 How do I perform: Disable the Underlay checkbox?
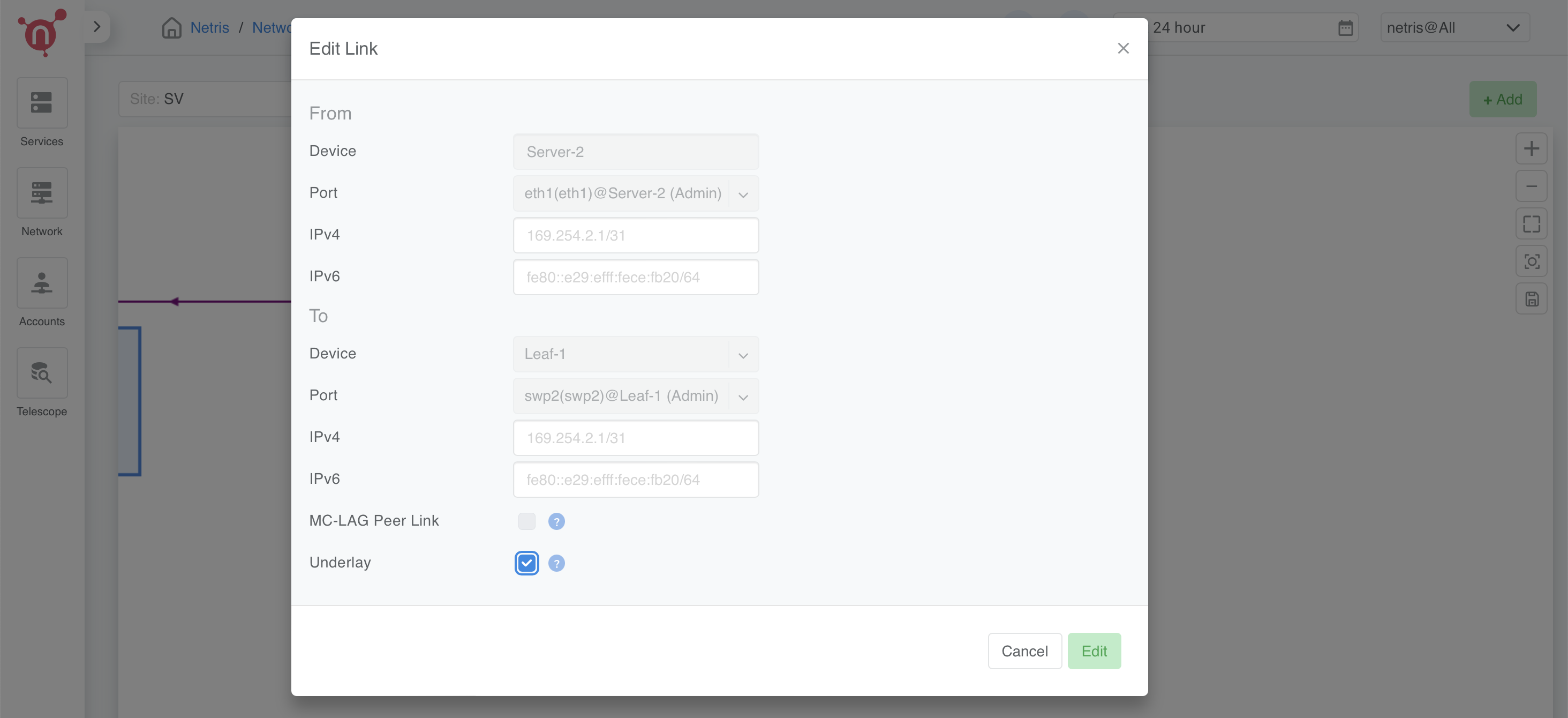click(526, 563)
